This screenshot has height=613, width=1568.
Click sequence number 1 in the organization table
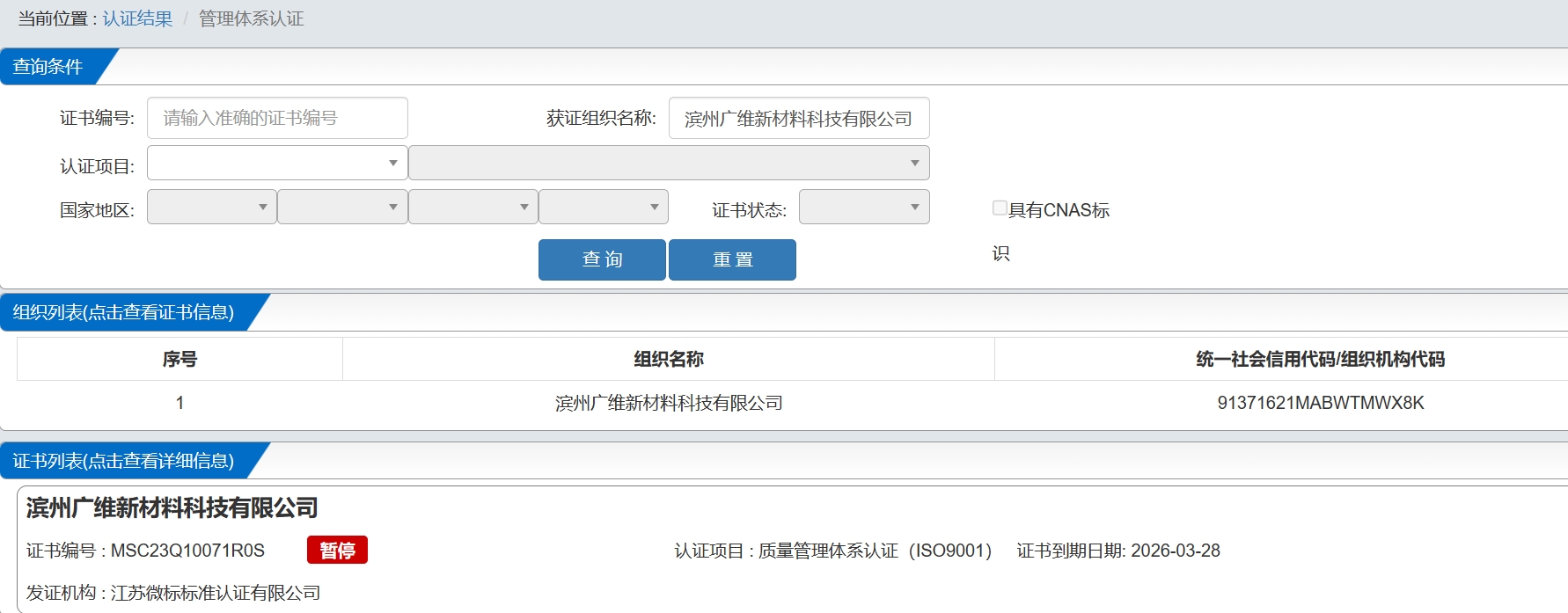click(x=180, y=403)
